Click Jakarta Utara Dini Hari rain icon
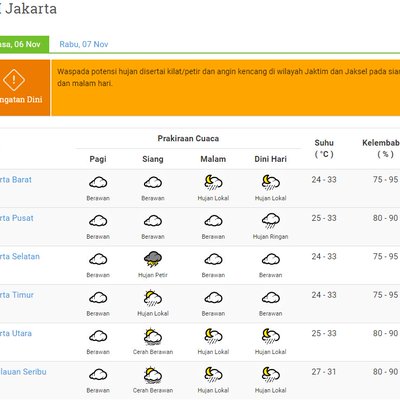 click(271, 336)
